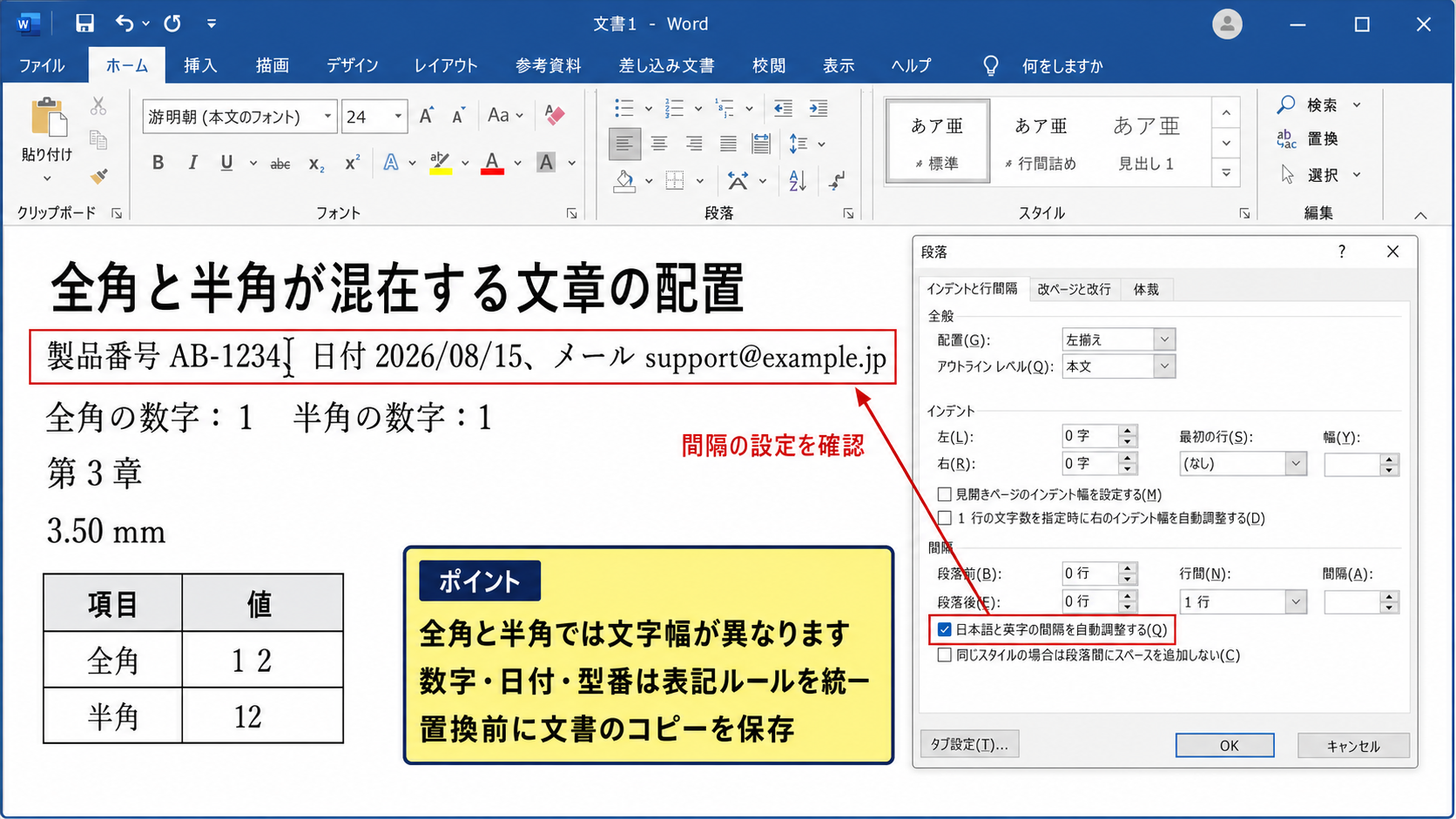Click the 何をしますか search box
Screen dimensions: 1456x819
click(1062, 66)
